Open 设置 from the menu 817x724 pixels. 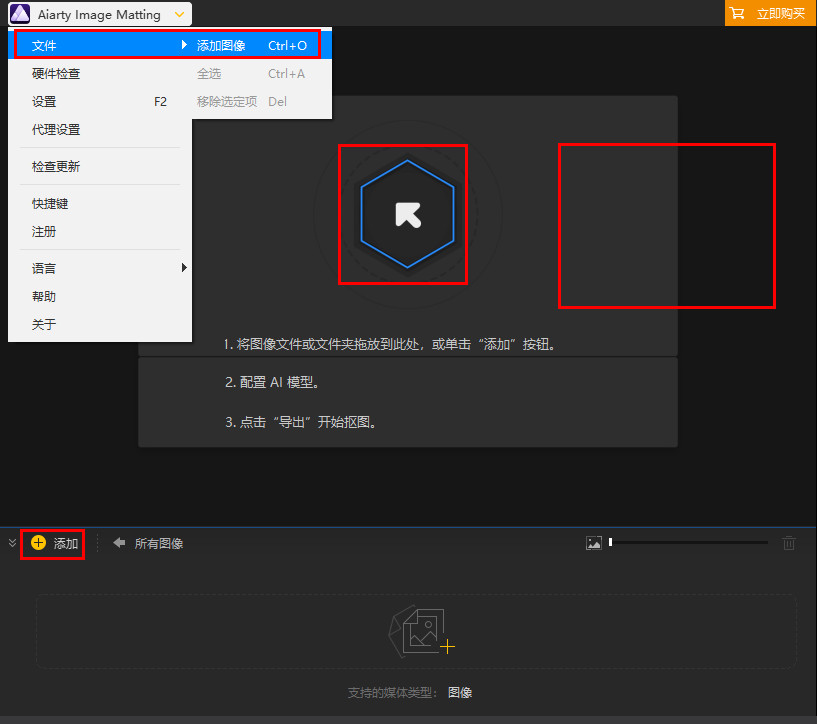pos(42,101)
